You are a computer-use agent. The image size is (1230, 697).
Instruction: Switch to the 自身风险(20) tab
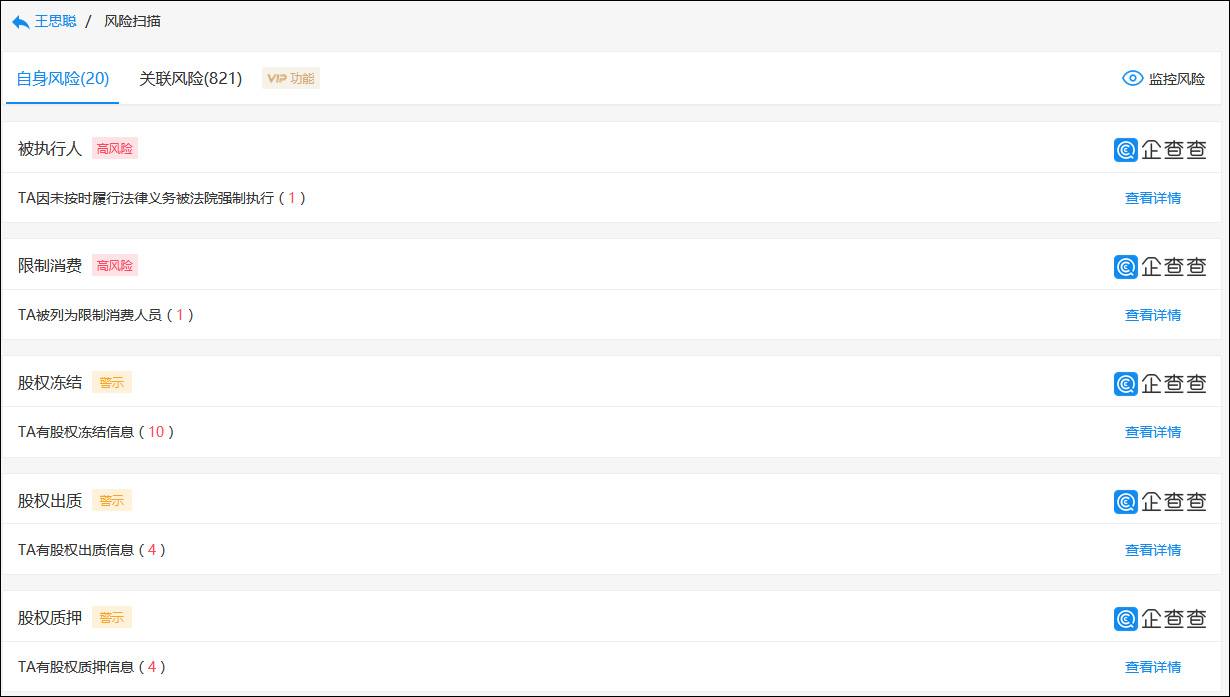coord(63,78)
